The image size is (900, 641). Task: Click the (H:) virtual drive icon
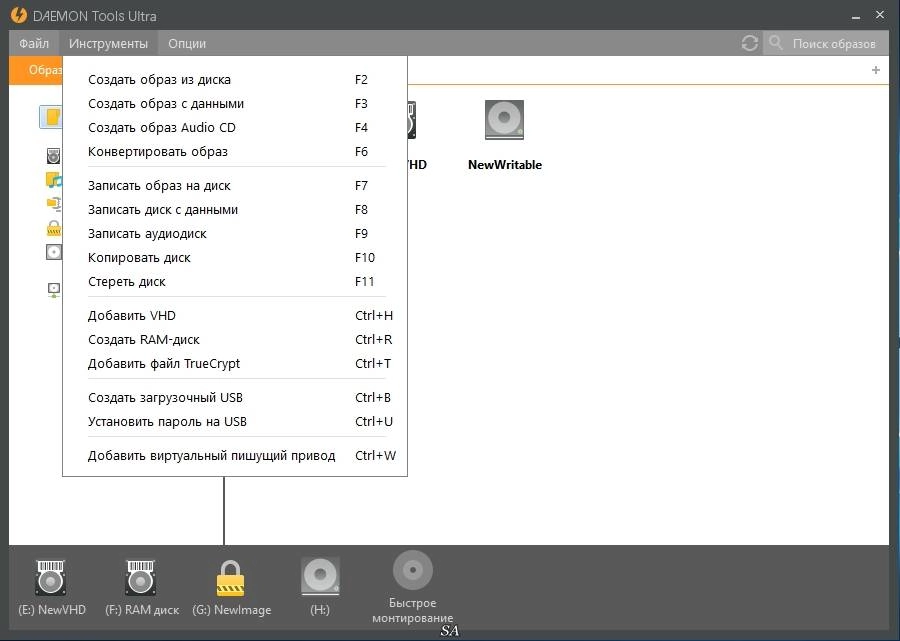pos(320,577)
